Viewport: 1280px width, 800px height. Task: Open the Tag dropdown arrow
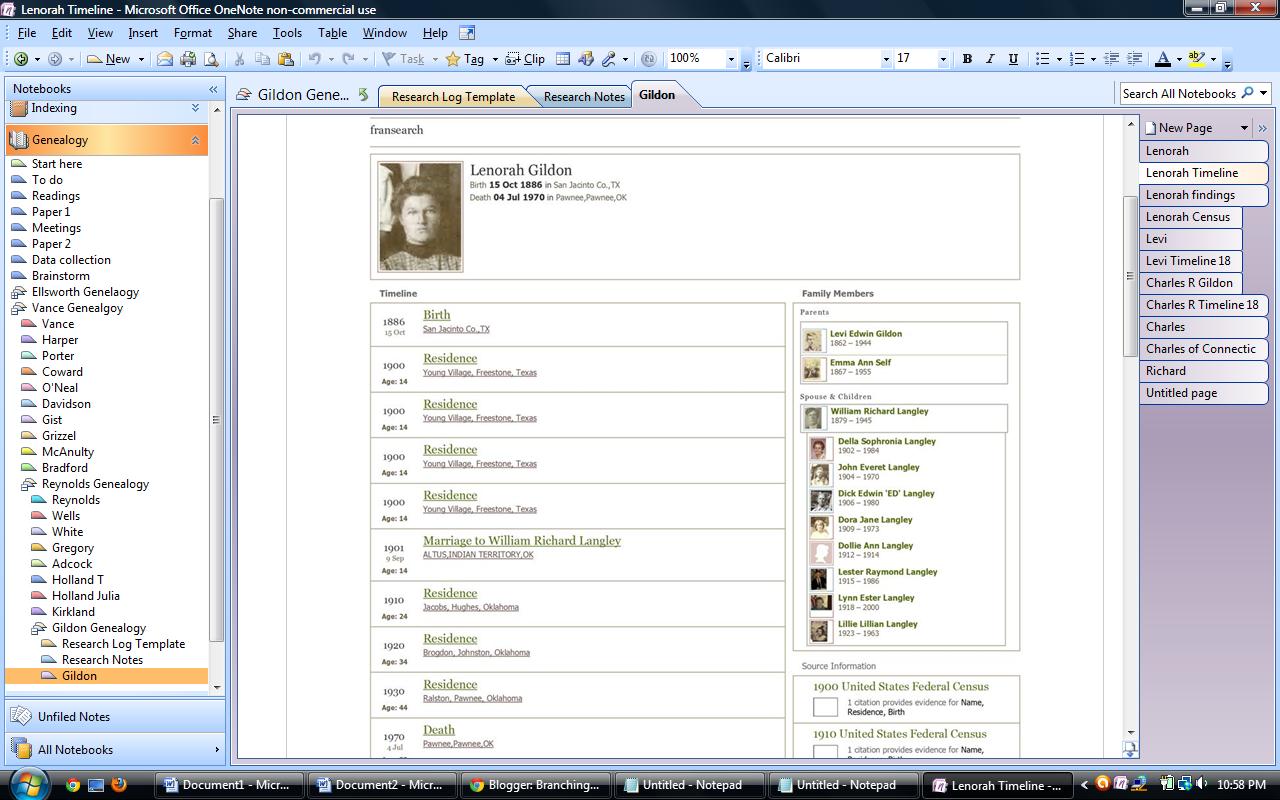[494, 59]
